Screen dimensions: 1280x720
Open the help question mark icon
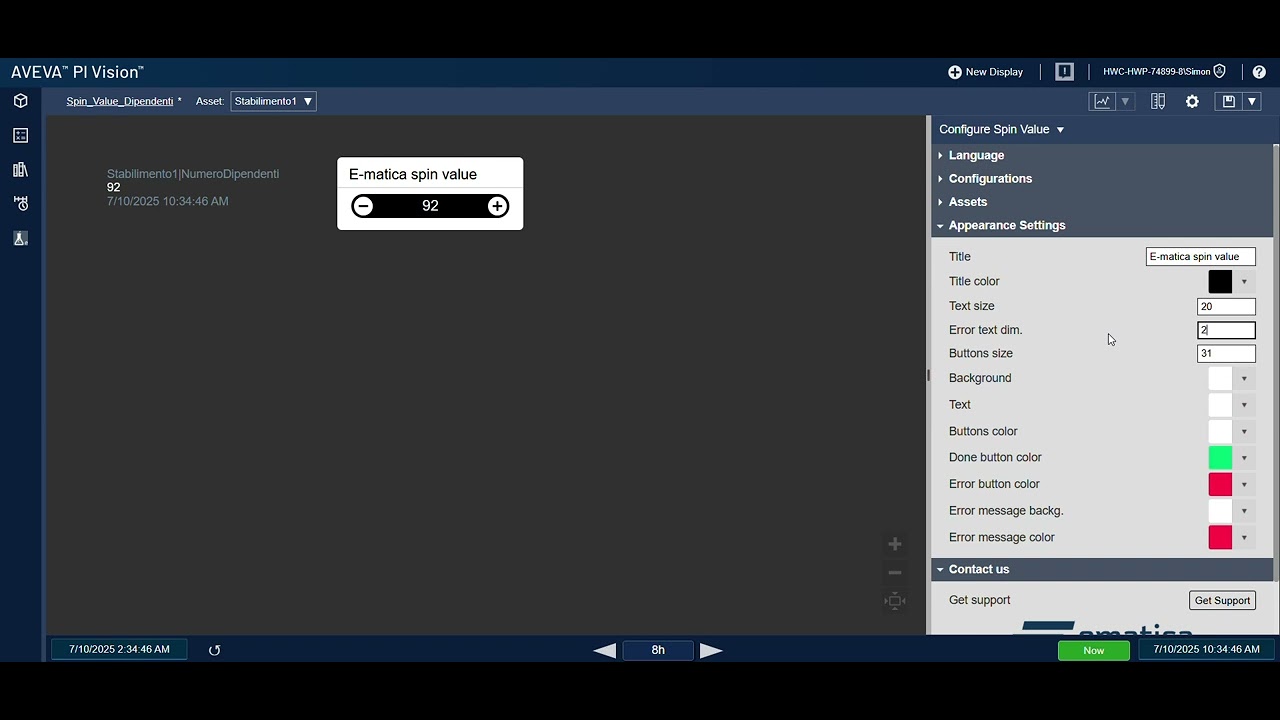coord(1259,72)
